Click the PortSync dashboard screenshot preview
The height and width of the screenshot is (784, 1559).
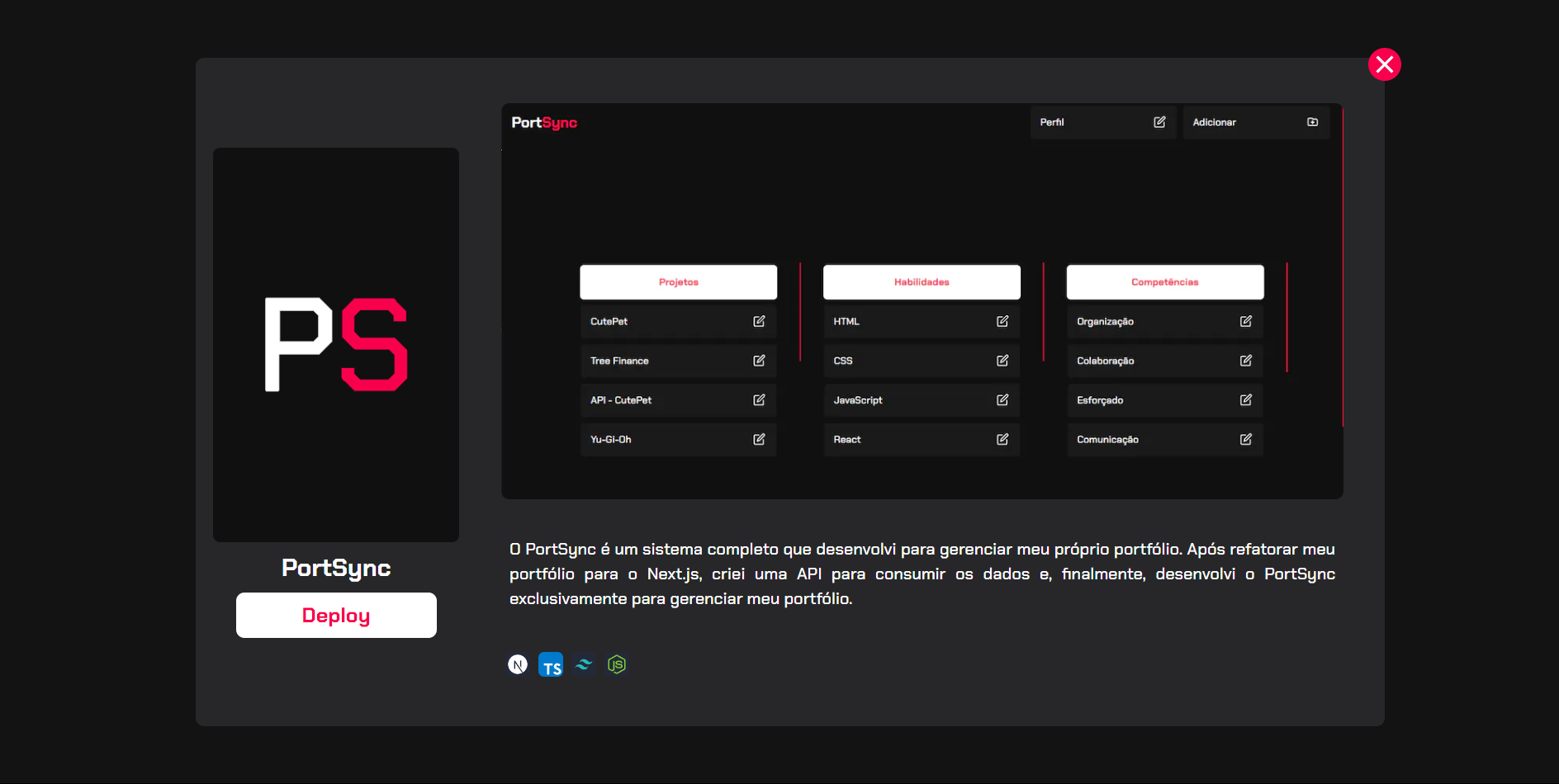[x=922, y=301]
